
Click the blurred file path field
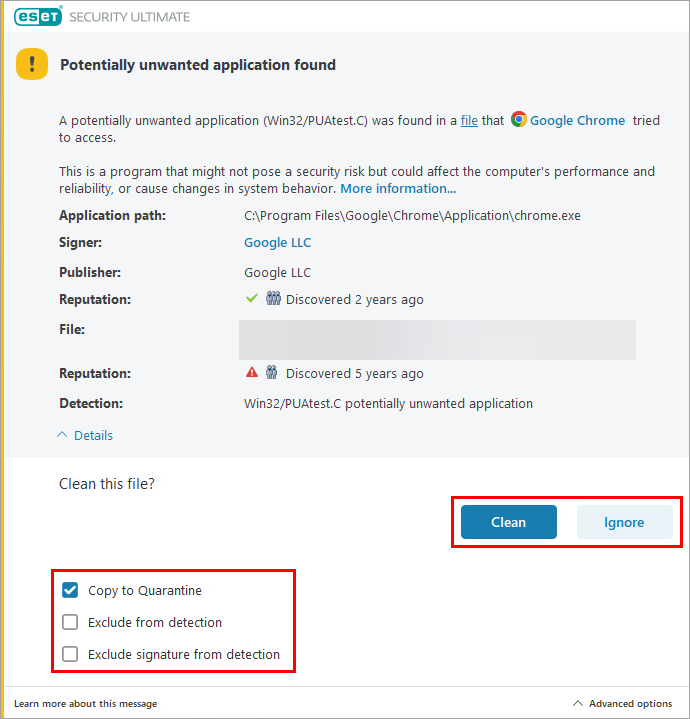(x=437, y=339)
